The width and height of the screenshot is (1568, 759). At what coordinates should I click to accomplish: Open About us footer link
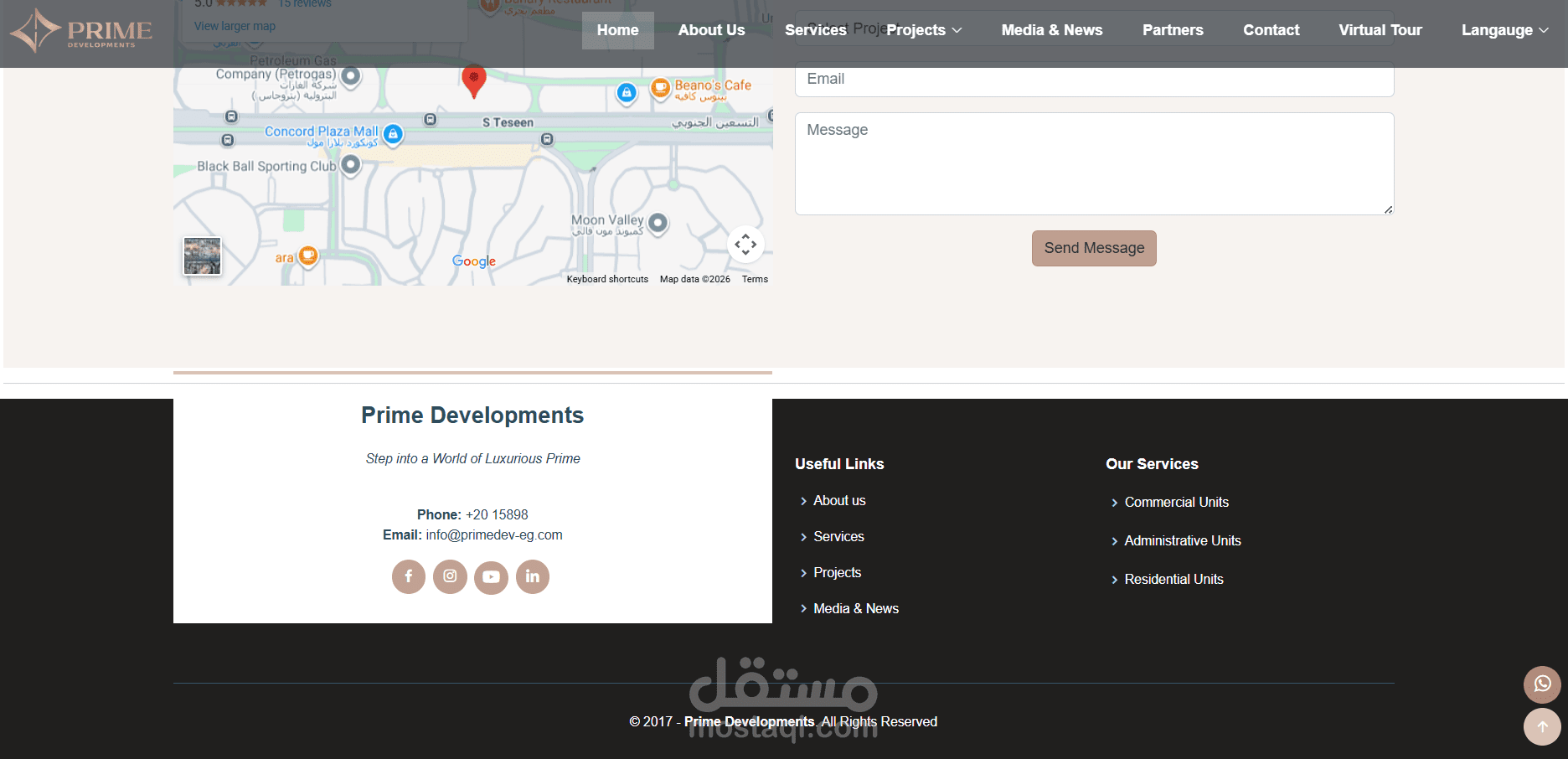tap(839, 500)
